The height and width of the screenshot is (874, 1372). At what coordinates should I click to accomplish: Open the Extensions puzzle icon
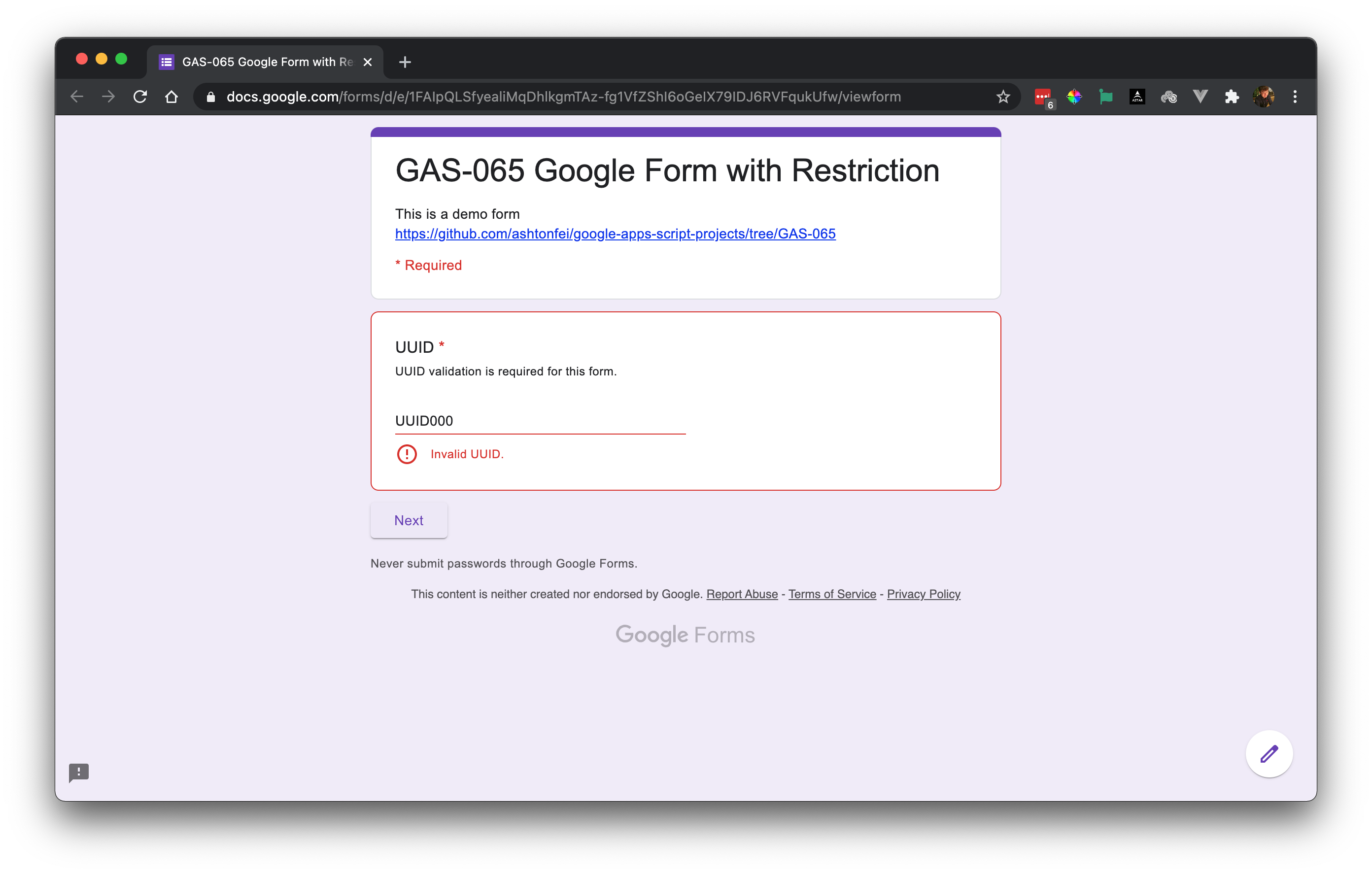pos(1231,97)
